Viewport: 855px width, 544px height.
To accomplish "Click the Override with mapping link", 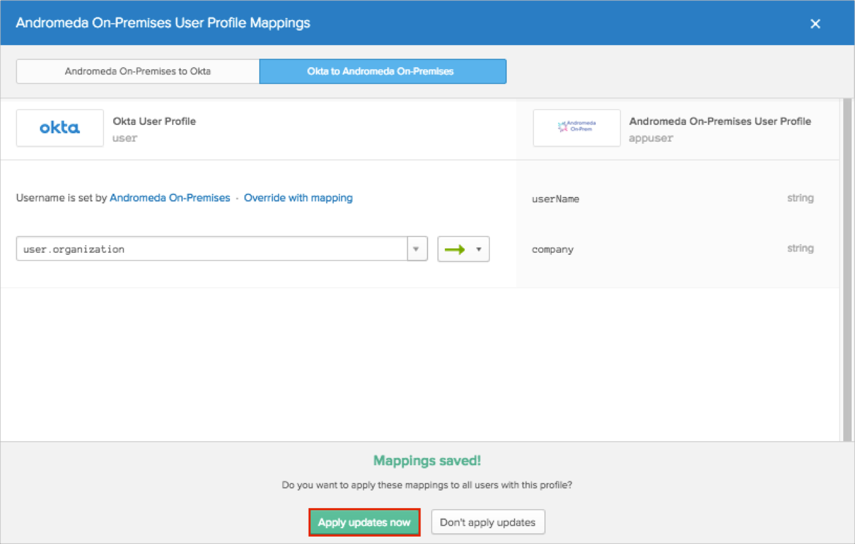I will click(298, 198).
